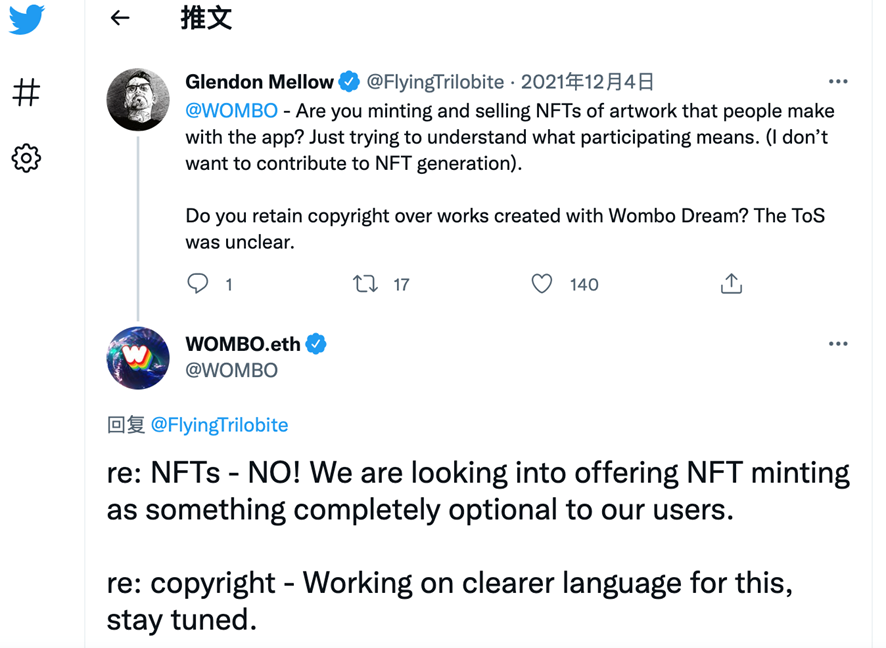The height and width of the screenshot is (648, 886).
Task: Share Glendon Mellow's tweet
Action: point(731,284)
